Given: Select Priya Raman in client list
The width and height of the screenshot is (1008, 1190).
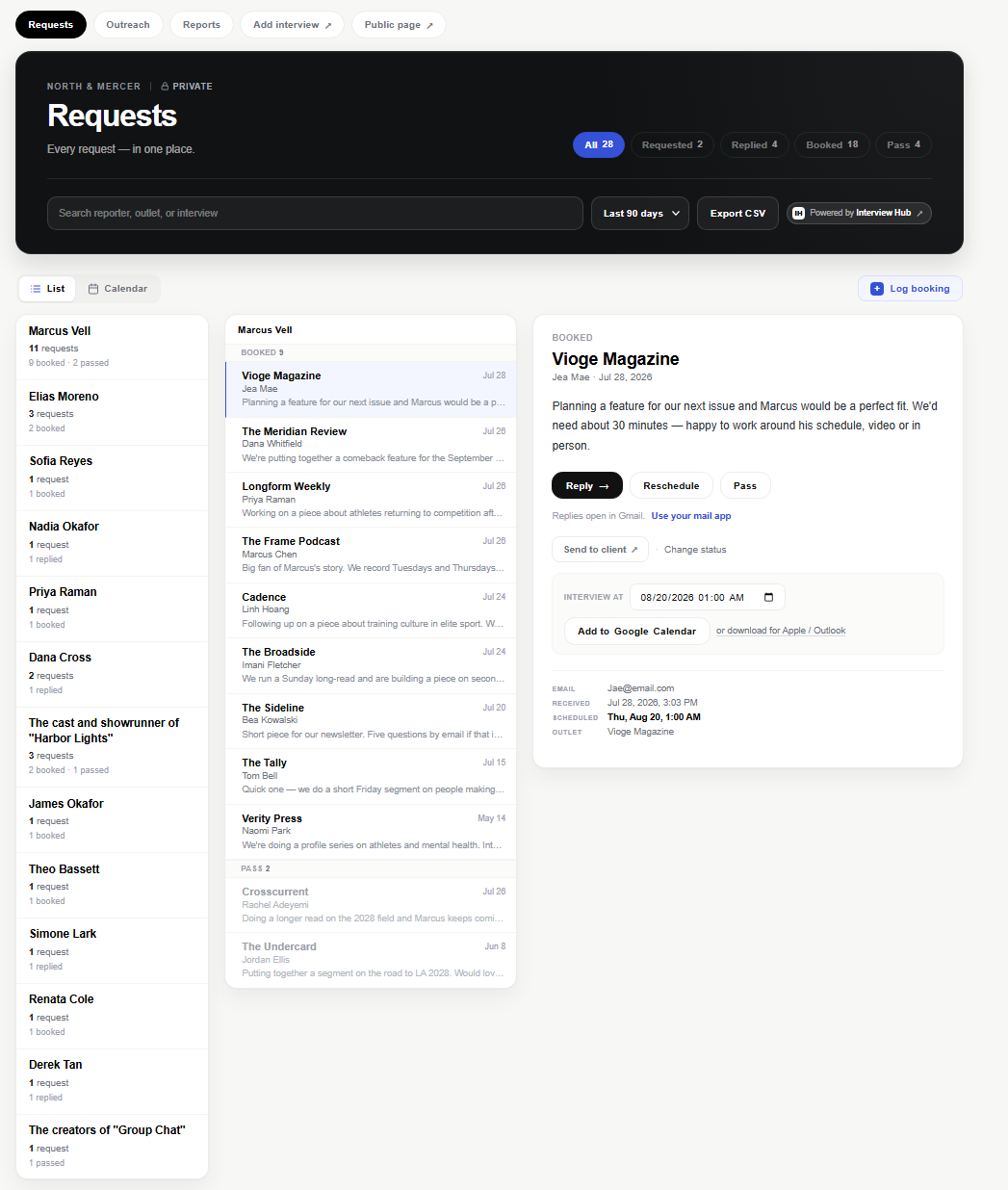Looking at the screenshot, I should pyautogui.click(x=113, y=608).
